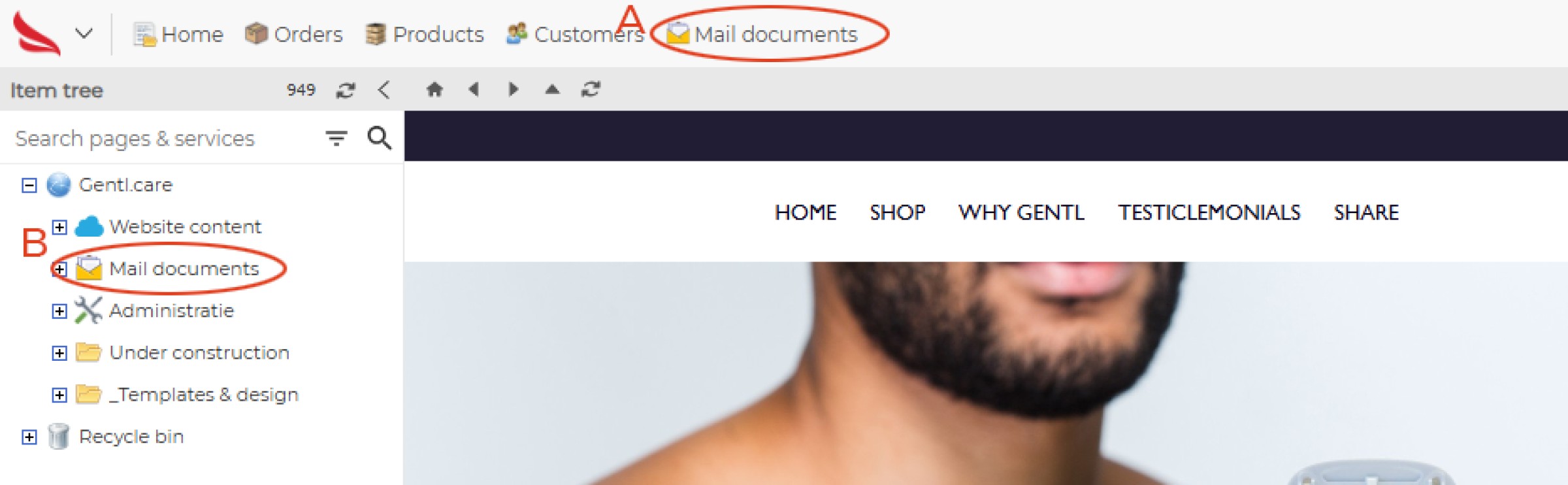Open the dropdown arrow next to the logo
Screen dimensions: 1568x485
pos(84,33)
